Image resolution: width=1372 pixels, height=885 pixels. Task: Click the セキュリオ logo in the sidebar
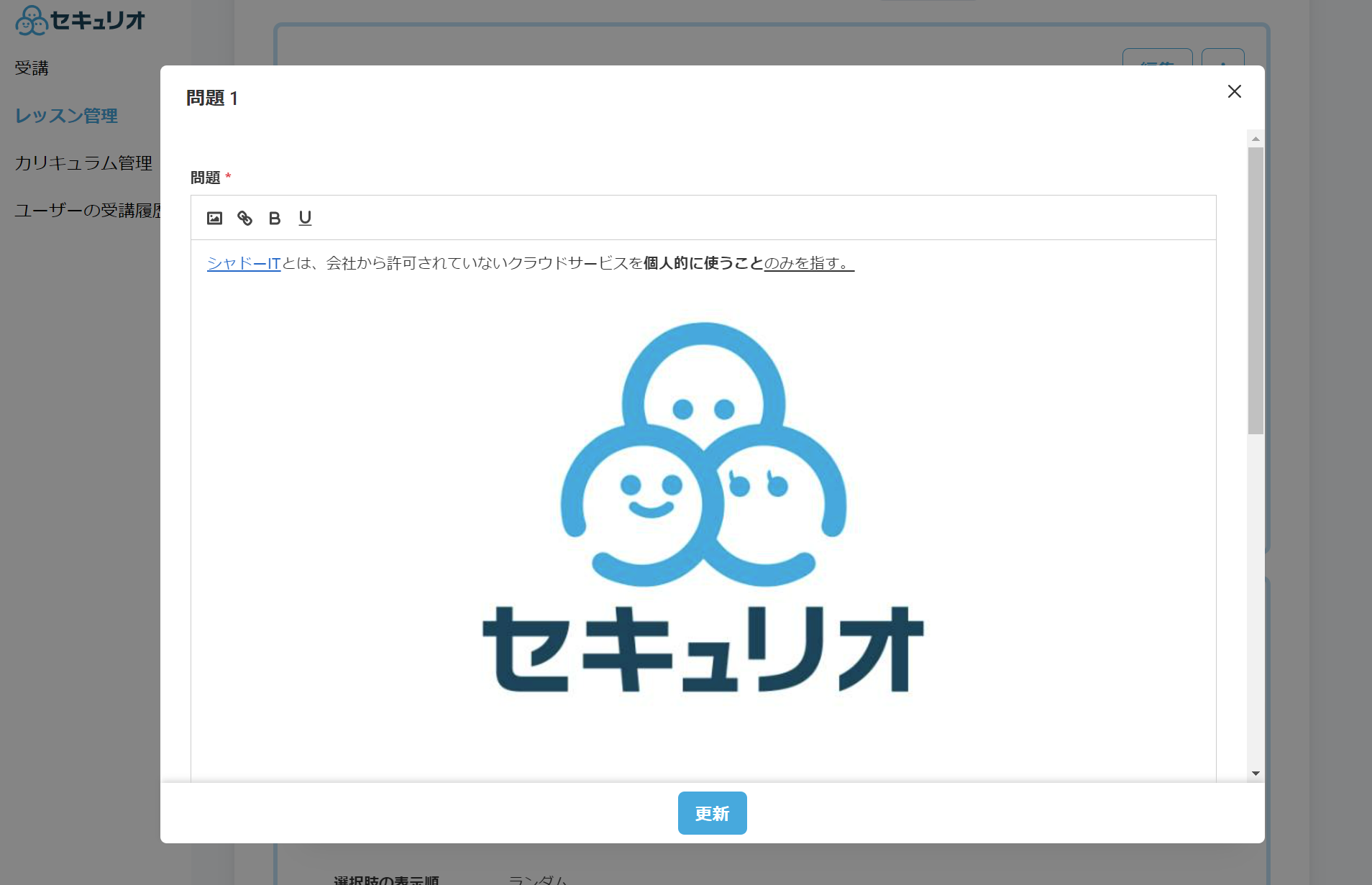pyautogui.click(x=80, y=20)
